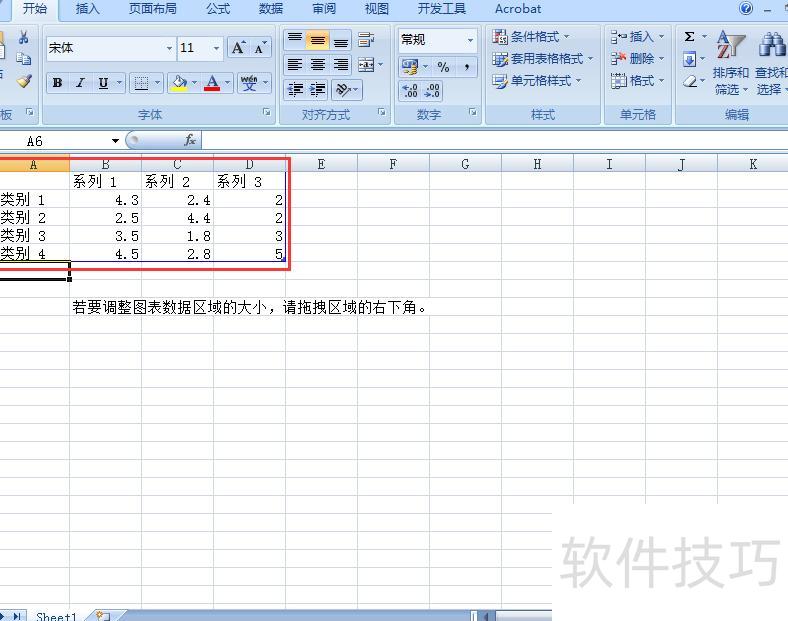Apply cell borders icon
The image size is (788, 621).
pyautogui.click(x=141, y=83)
